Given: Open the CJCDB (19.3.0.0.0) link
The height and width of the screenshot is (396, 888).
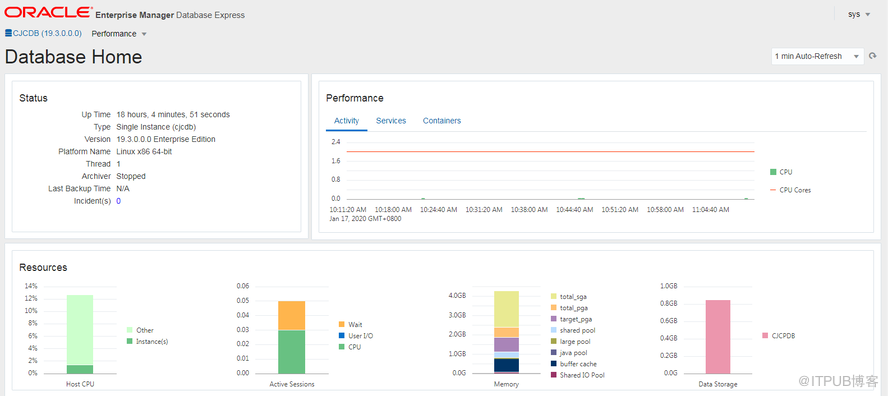Looking at the screenshot, I should (47, 33).
